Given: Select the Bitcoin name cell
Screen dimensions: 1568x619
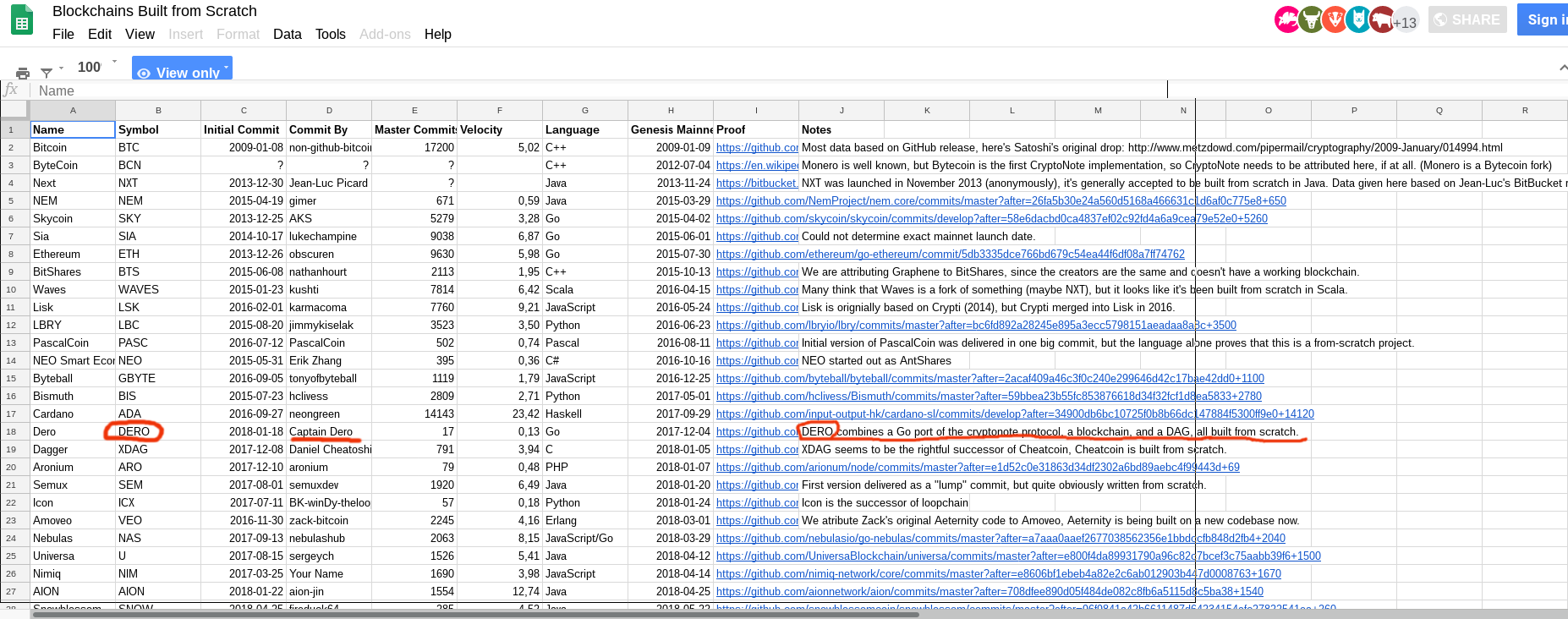Looking at the screenshot, I should tap(73, 147).
